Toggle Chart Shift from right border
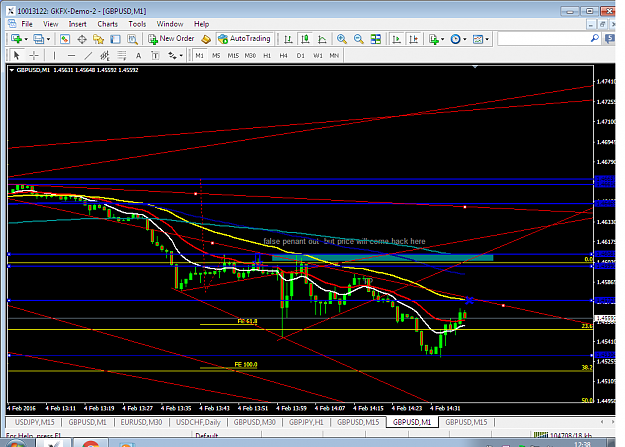625x447 pixels. pyautogui.click(x=414, y=39)
